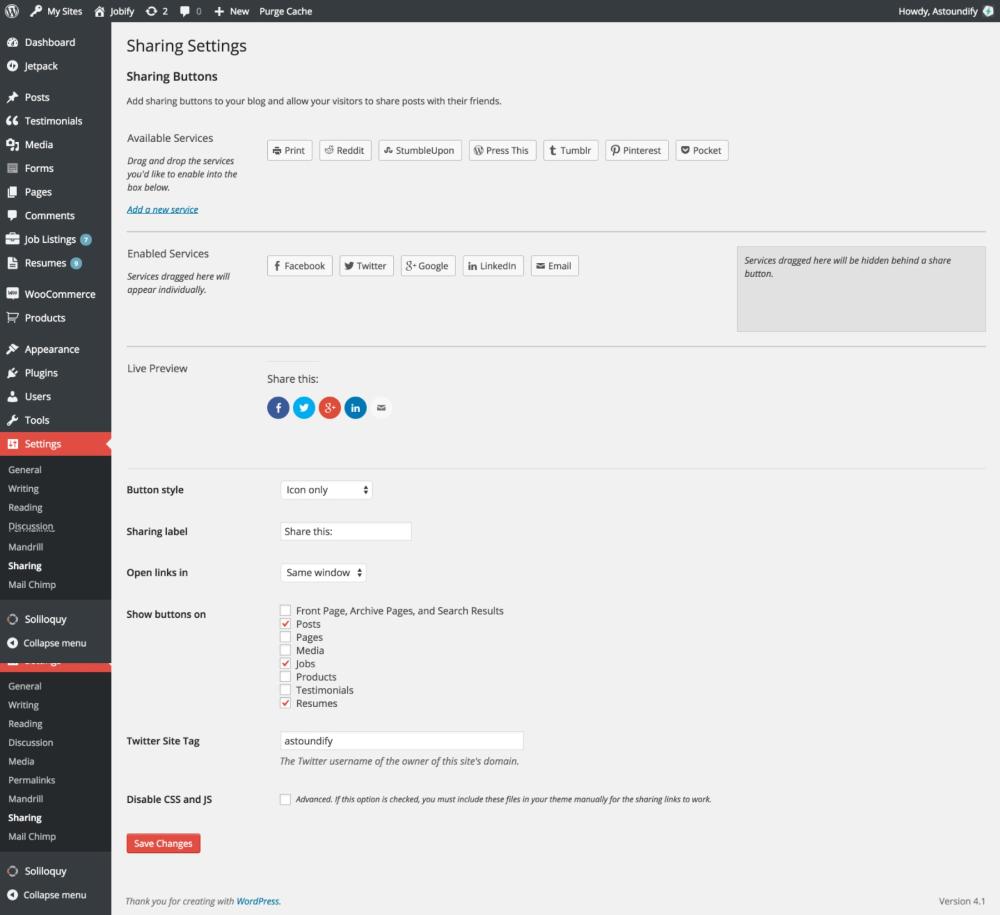Click the round Facebook icon in Live Preview
The height and width of the screenshot is (915, 1000).
click(x=278, y=407)
